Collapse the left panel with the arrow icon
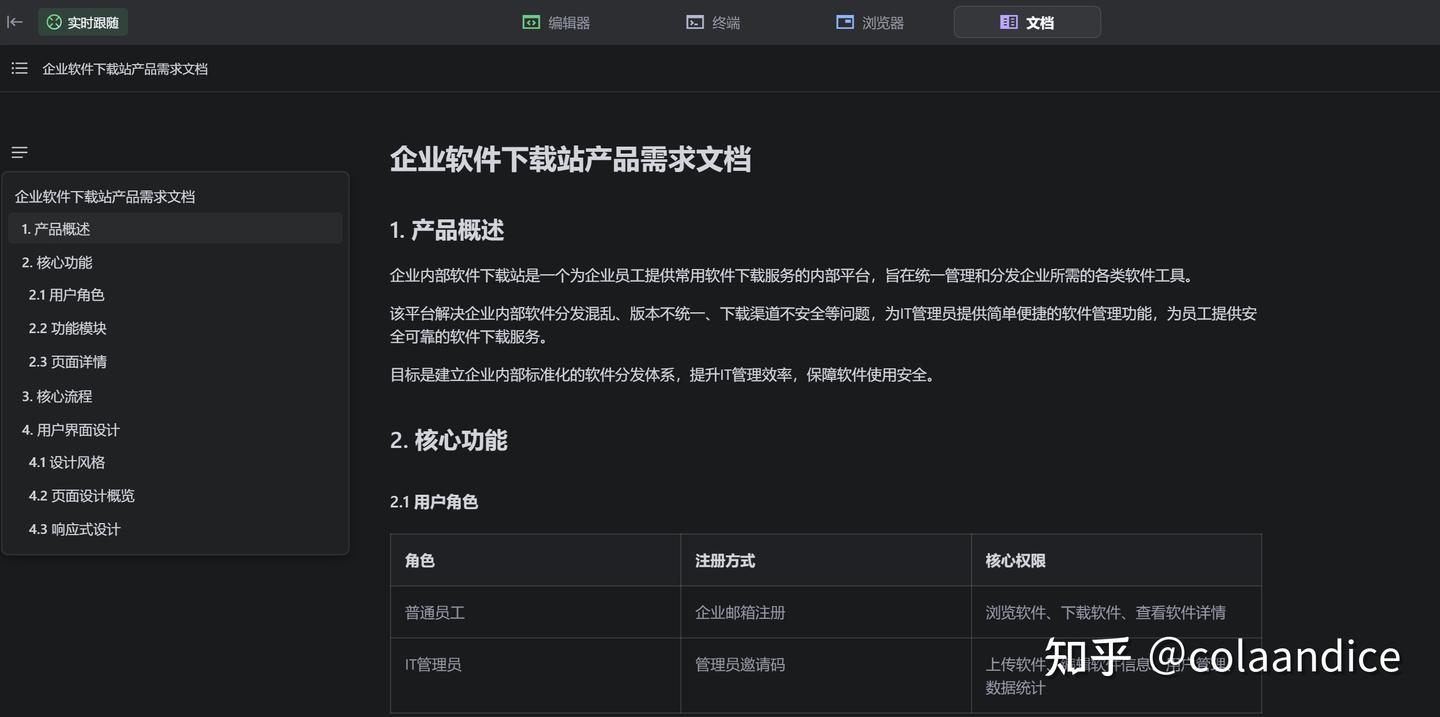The image size is (1440, 717). point(14,21)
